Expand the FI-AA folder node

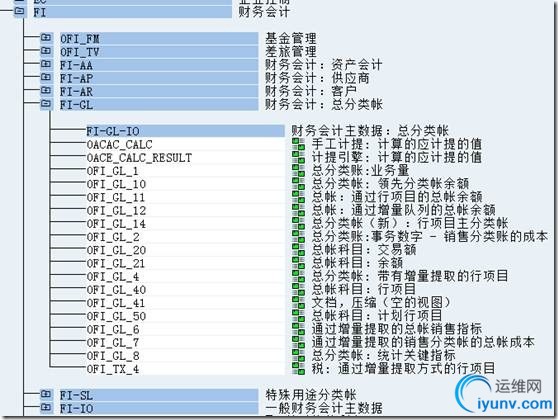(x=46, y=64)
